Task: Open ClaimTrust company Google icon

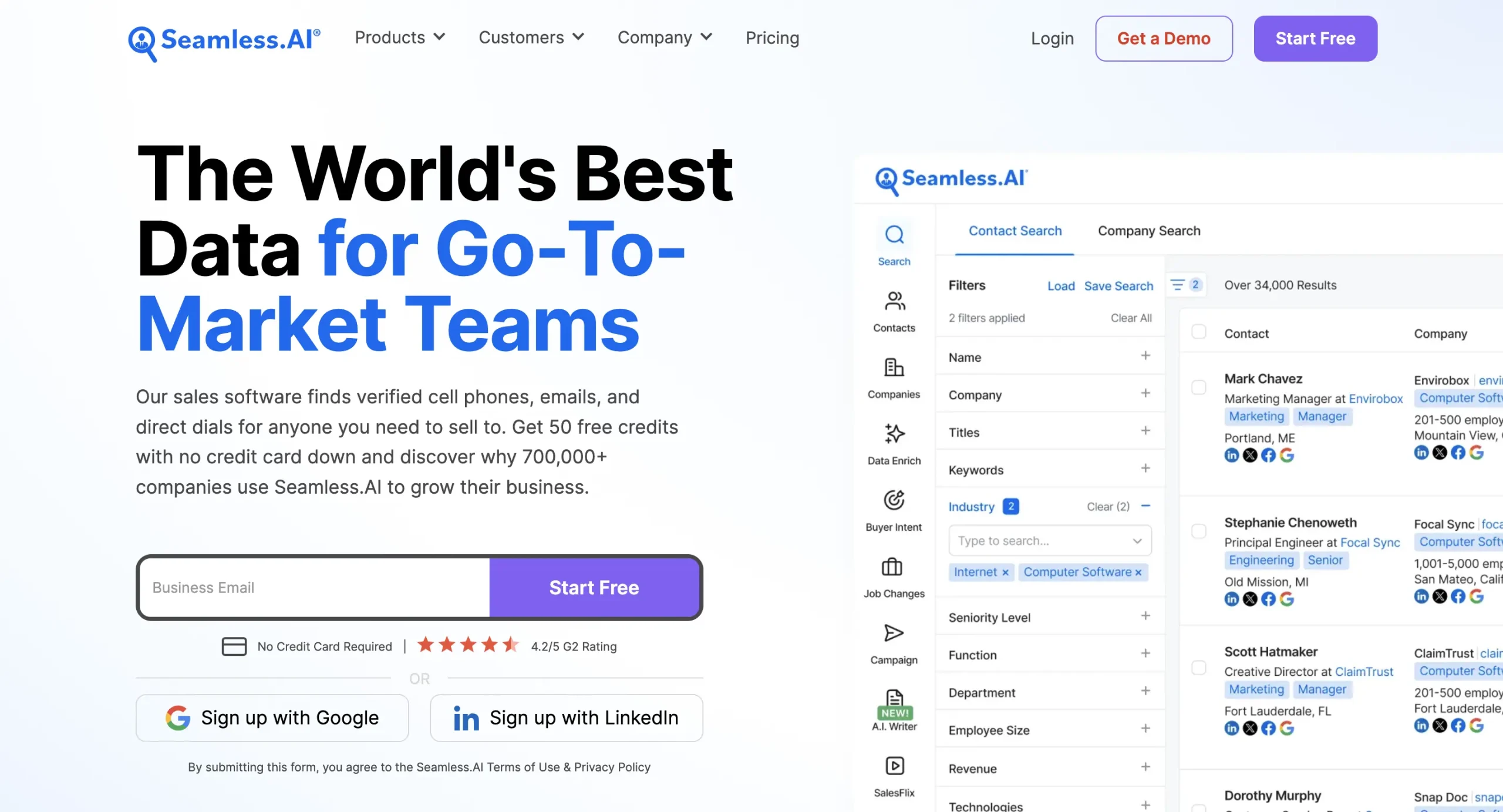Action: pos(1477,725)
